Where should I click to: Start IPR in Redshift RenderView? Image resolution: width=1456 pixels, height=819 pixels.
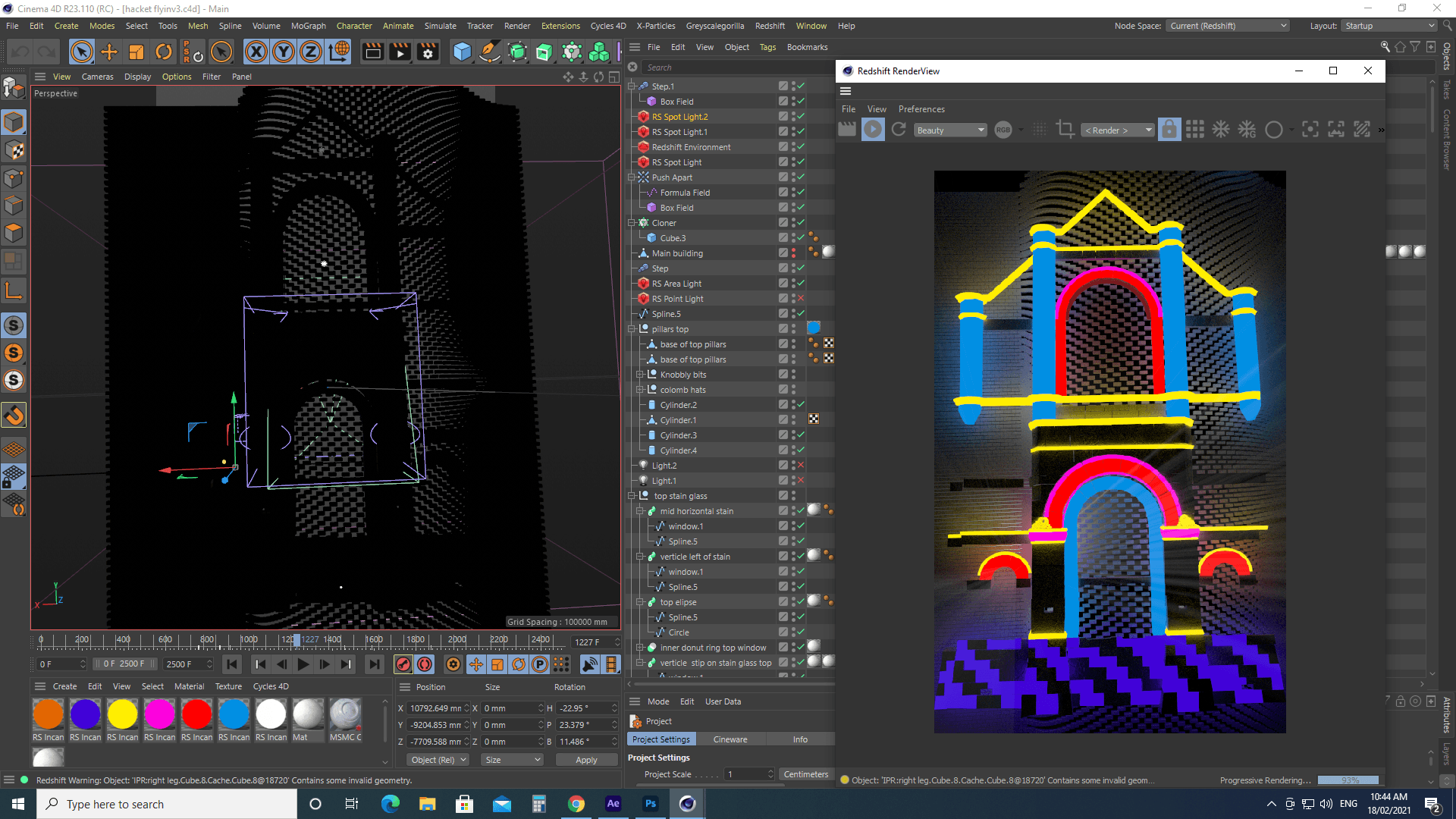(873, 130)
